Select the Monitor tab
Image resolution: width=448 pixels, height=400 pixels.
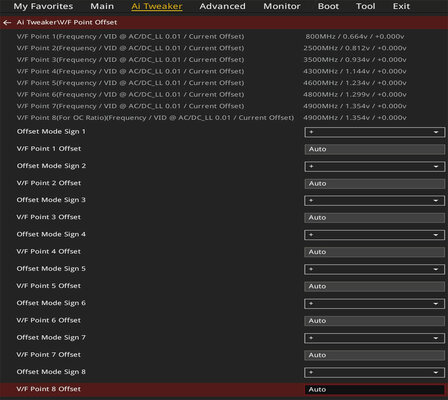point(282,6)
